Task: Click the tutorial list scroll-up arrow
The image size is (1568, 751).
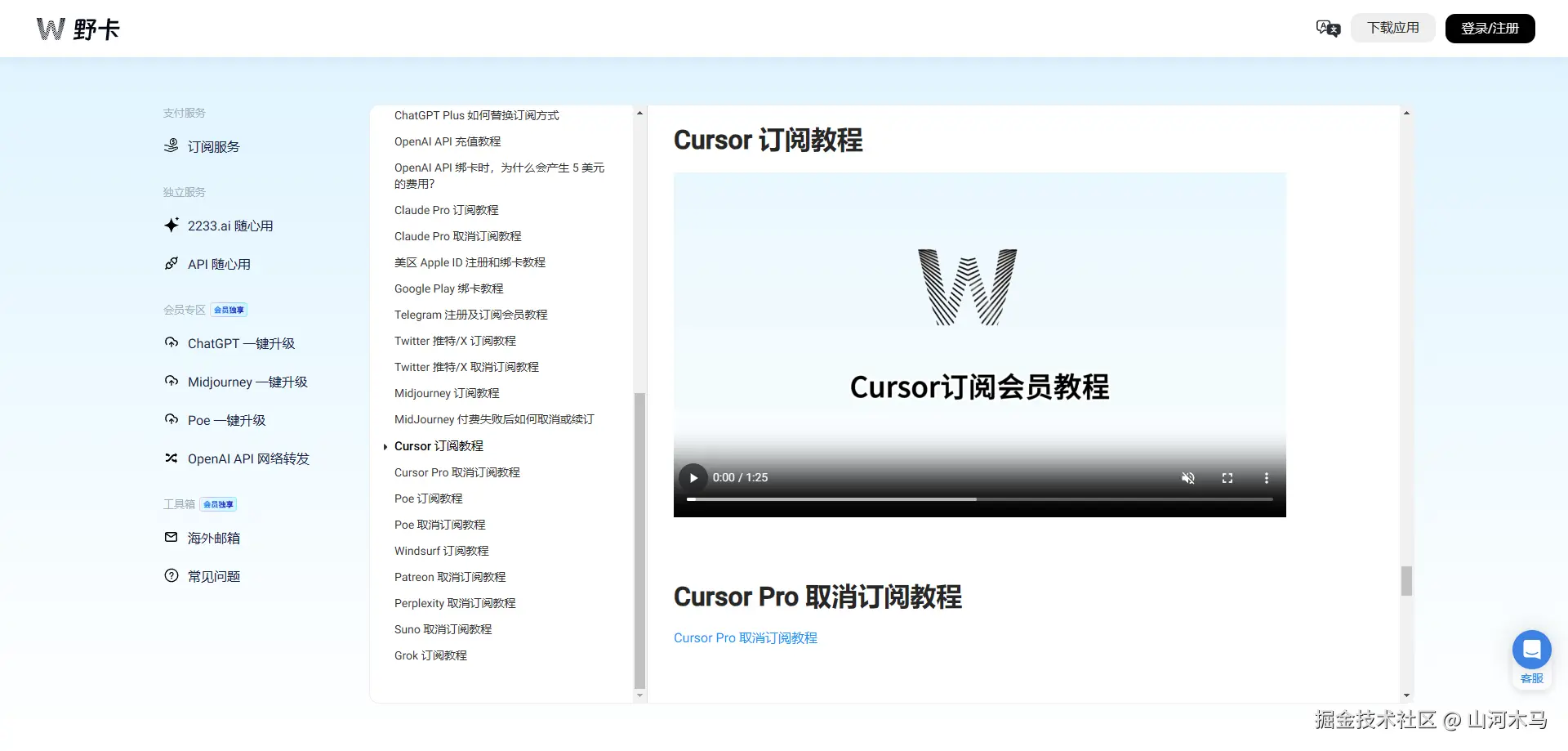Action: 639,113
